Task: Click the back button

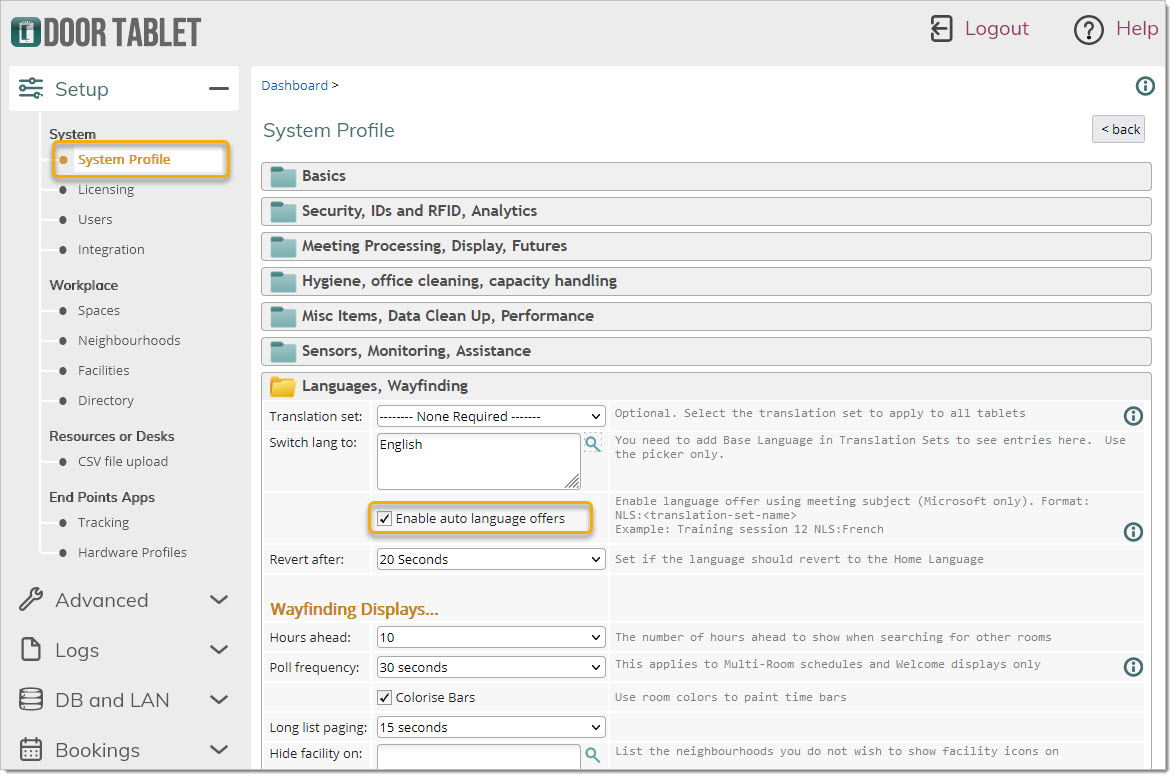Action: [x=1118, y=129]
